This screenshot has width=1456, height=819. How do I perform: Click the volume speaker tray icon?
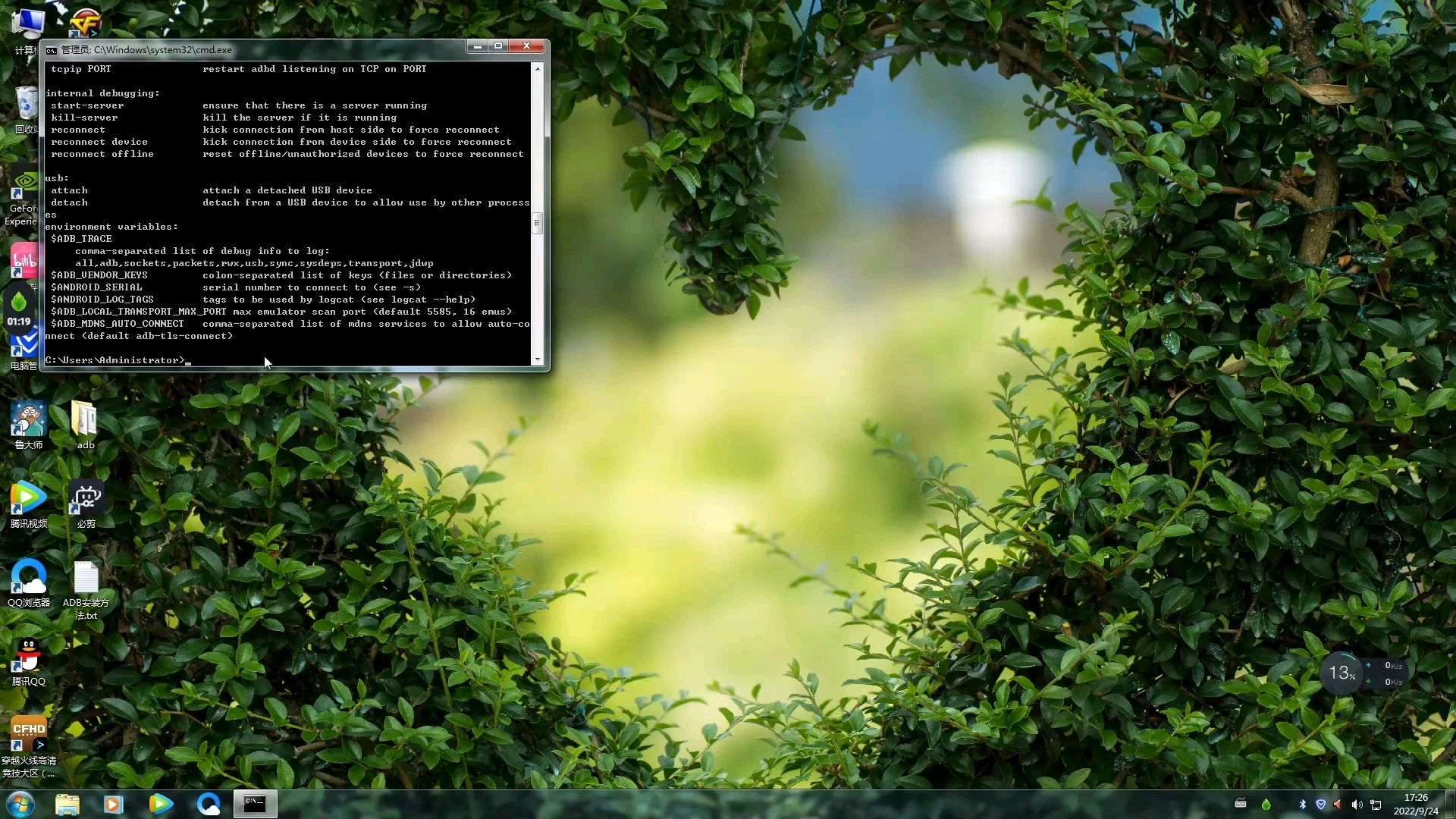[x=1357, y=805]
